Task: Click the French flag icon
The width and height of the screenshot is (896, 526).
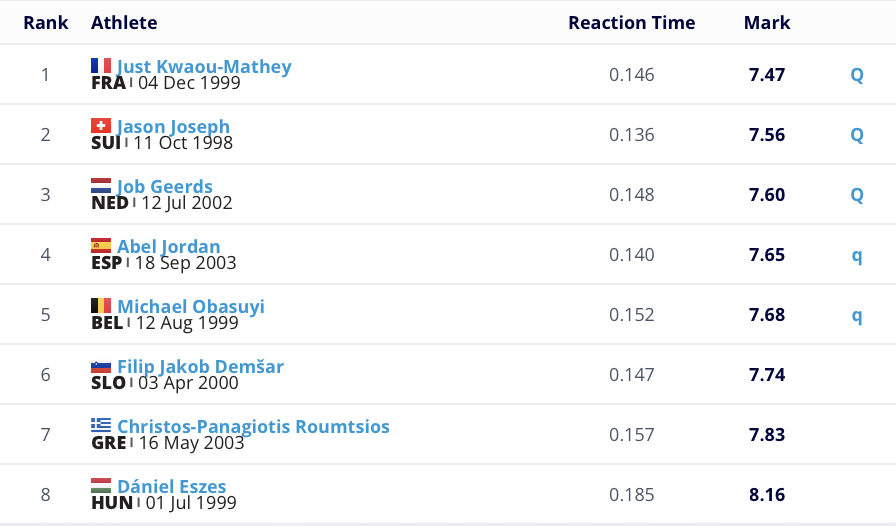Action: [x=101, y=66]
